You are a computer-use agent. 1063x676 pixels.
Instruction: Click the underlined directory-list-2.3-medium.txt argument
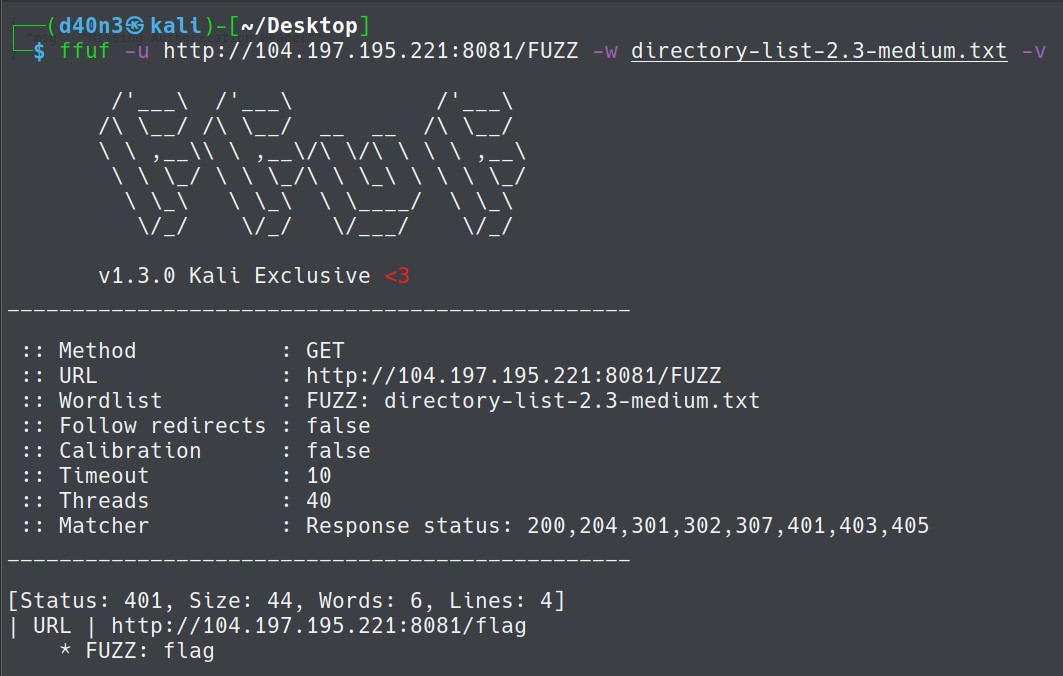pyautogui.click(x=819, y=51)
